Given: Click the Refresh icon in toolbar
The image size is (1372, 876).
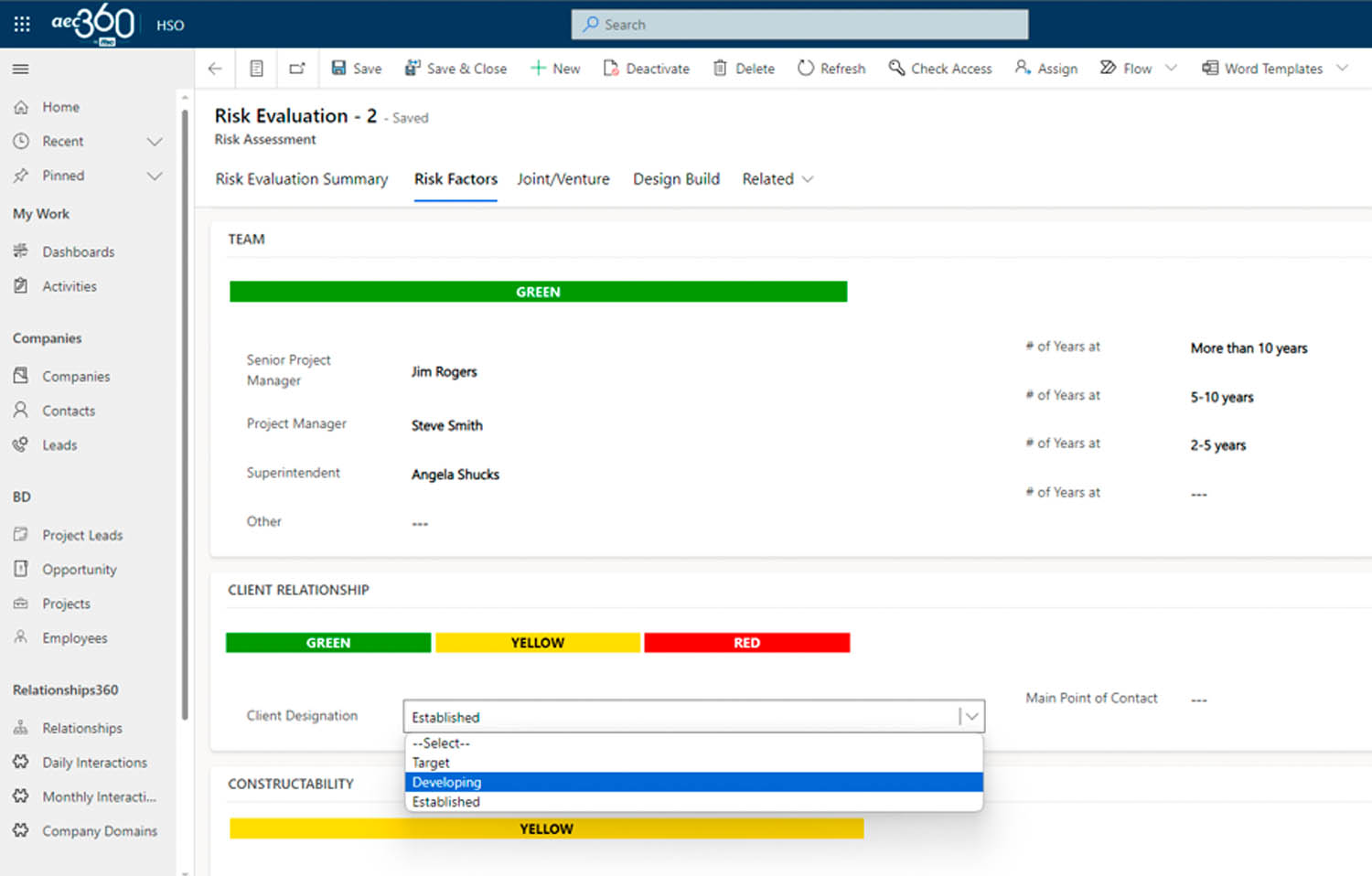Looking at the screenshot, I should [806, 69].
